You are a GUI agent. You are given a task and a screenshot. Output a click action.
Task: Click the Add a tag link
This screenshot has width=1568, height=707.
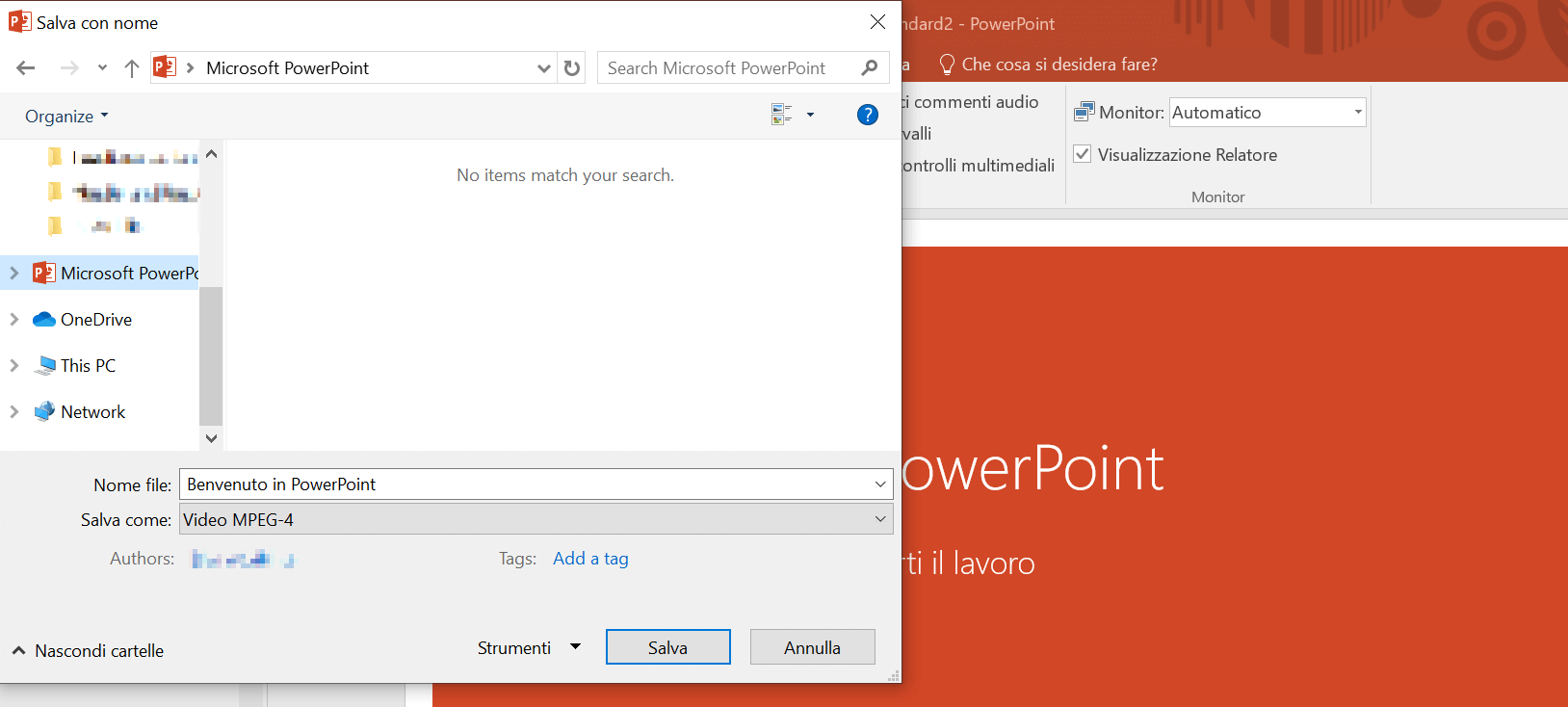(590, 559)
